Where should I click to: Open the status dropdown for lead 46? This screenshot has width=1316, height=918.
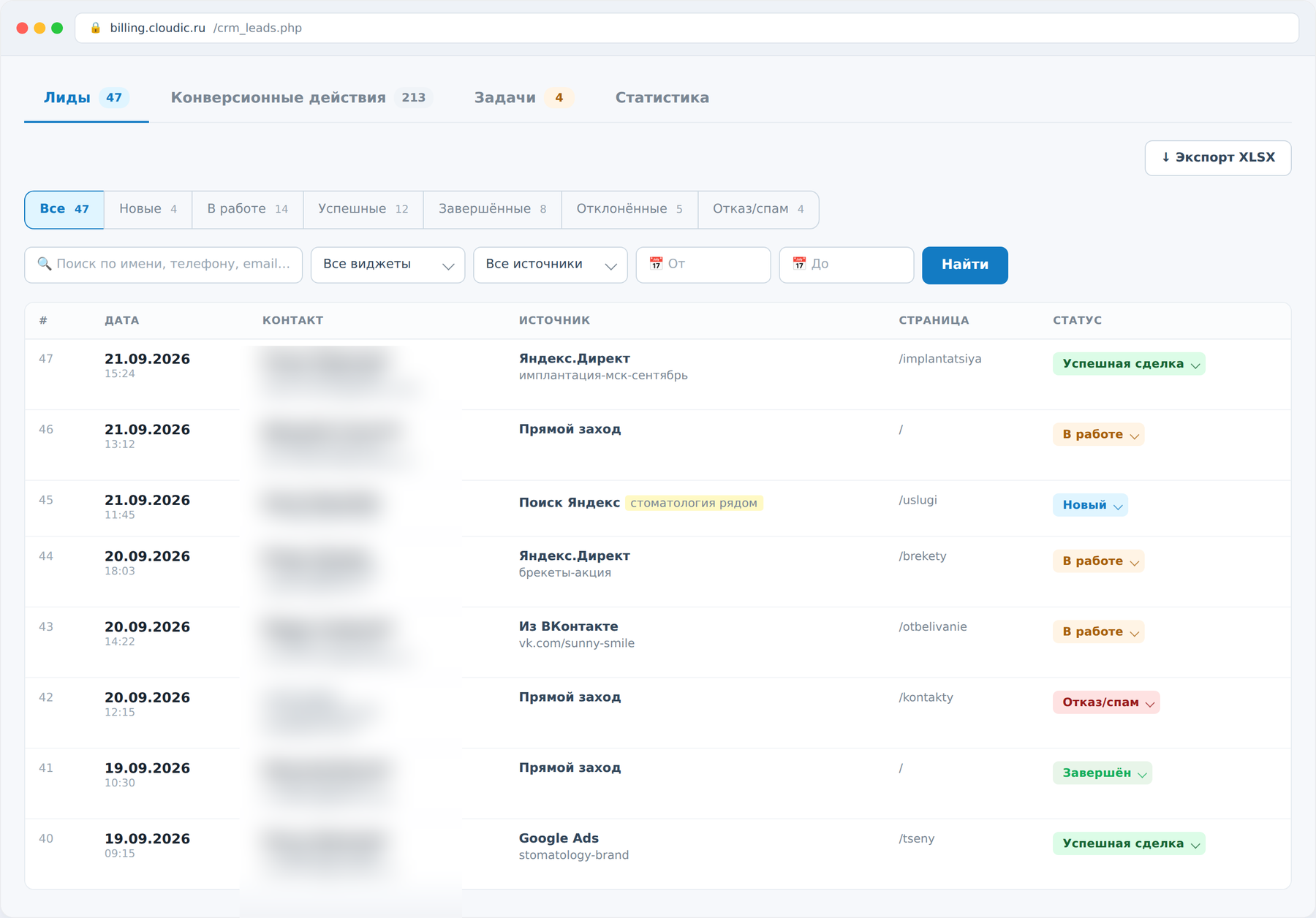(1098, 434)
